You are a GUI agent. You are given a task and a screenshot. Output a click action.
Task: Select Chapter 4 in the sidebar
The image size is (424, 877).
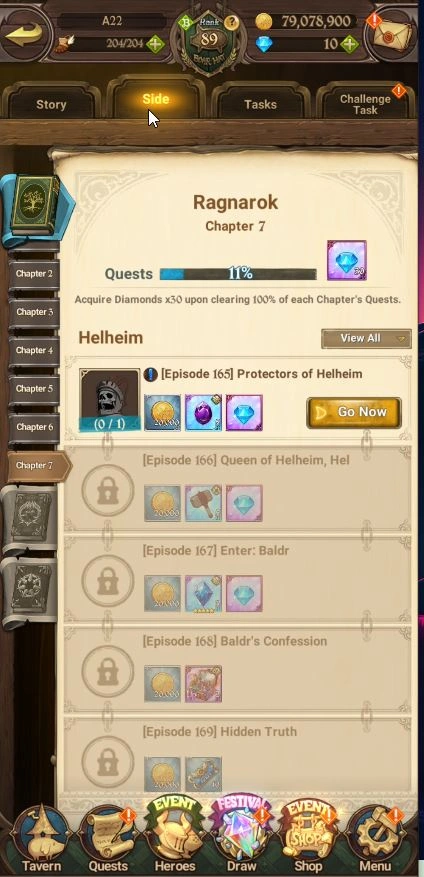(x=34, y=351)
